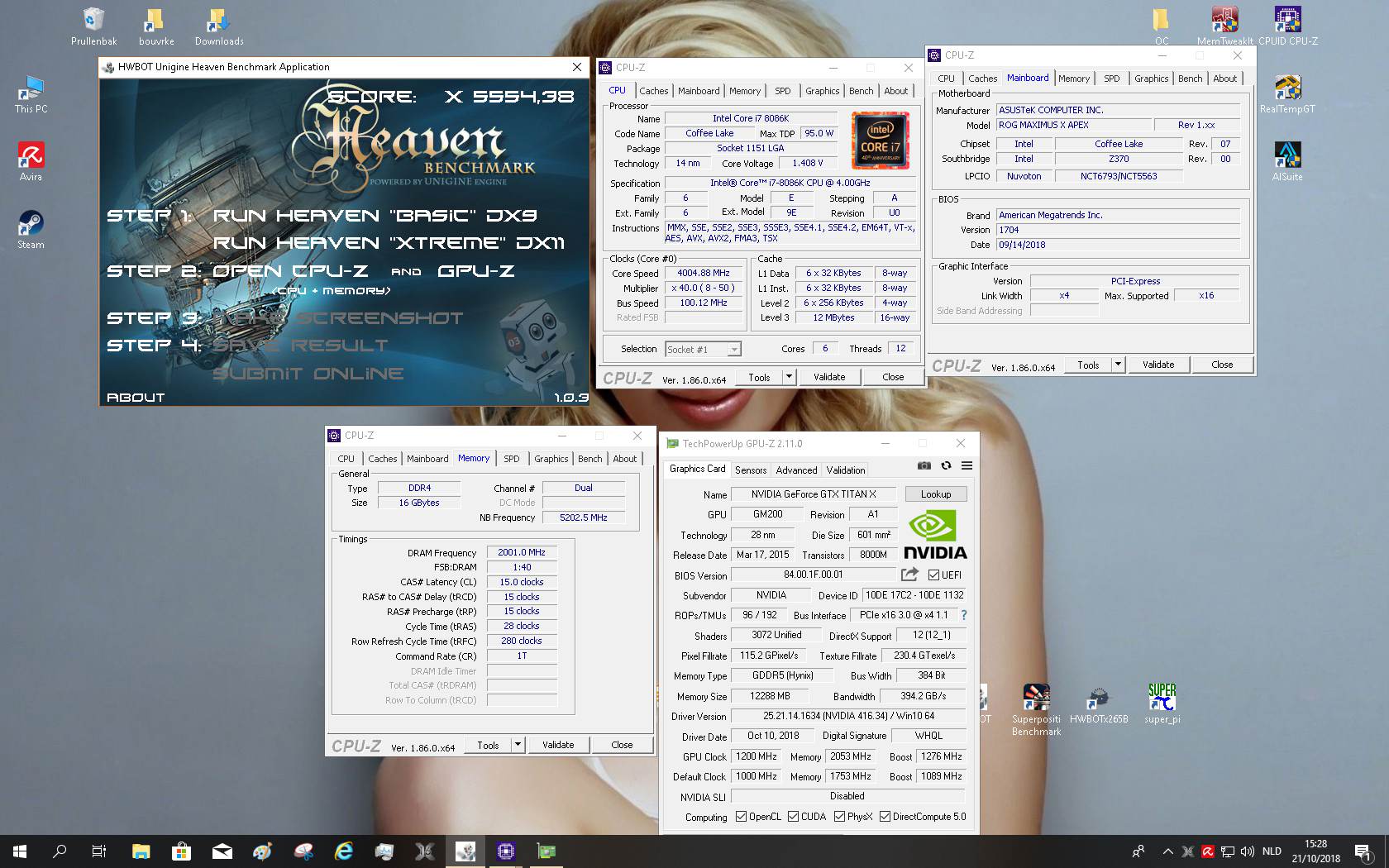Click the NLD input language indicator

(1272, 851)
